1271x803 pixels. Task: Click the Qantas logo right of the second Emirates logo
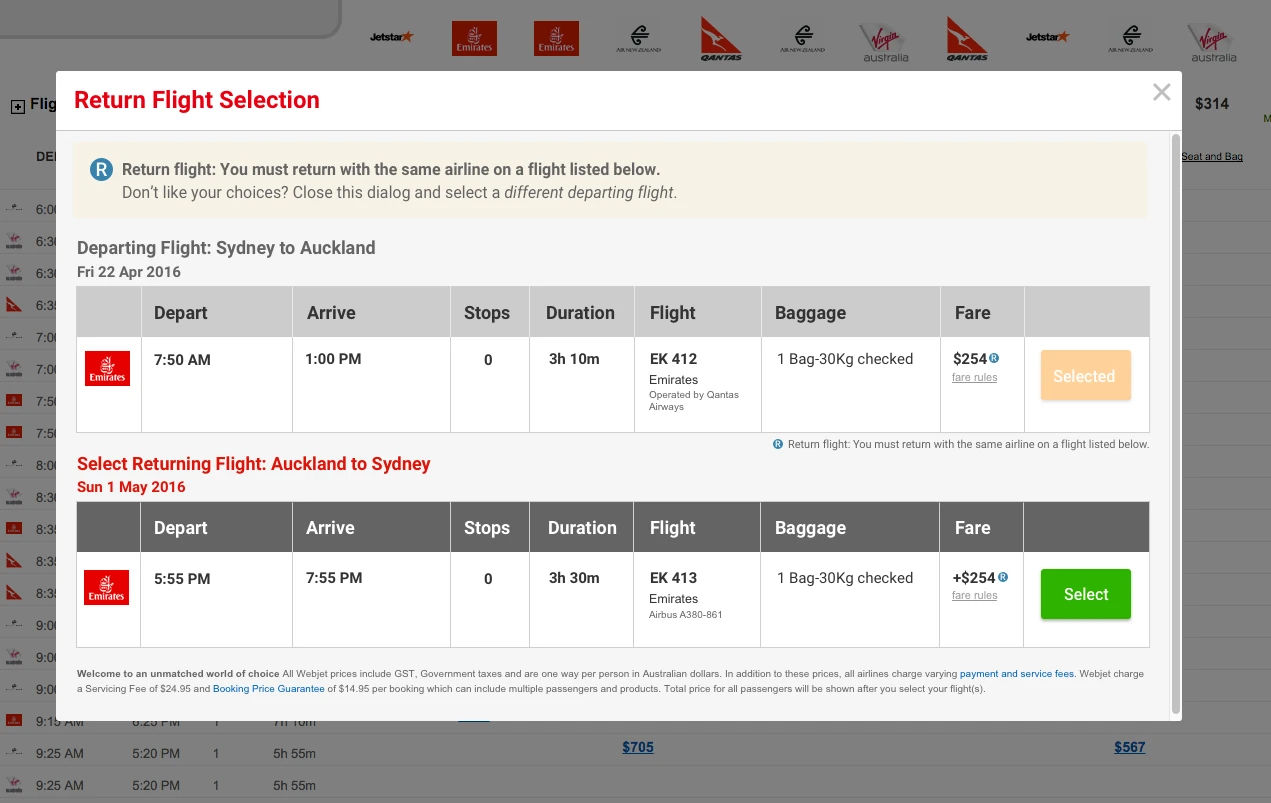[721, 39]
